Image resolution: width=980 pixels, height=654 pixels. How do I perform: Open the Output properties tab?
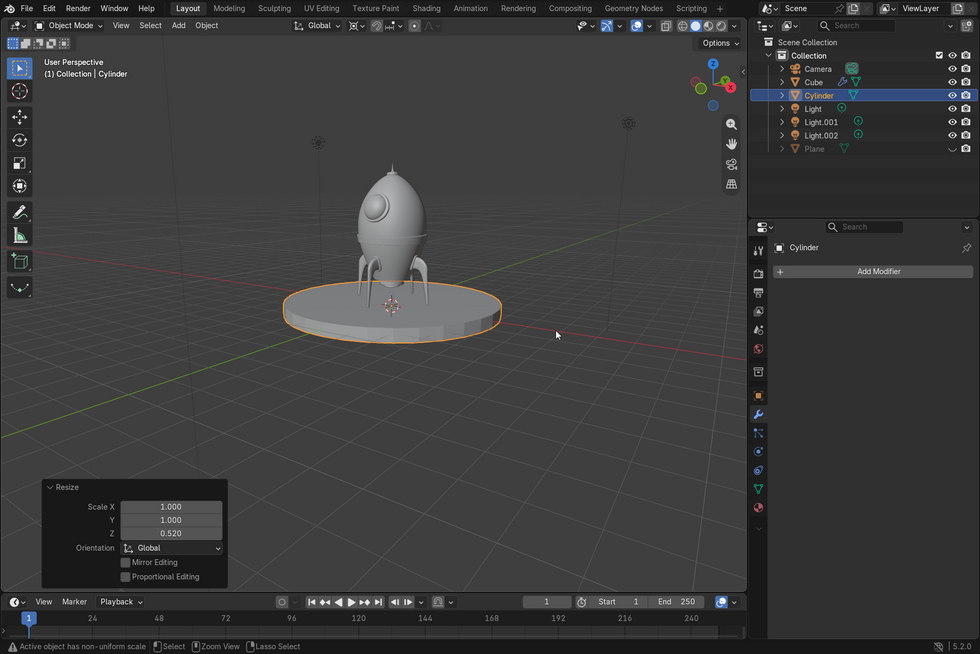click(758, 293)
